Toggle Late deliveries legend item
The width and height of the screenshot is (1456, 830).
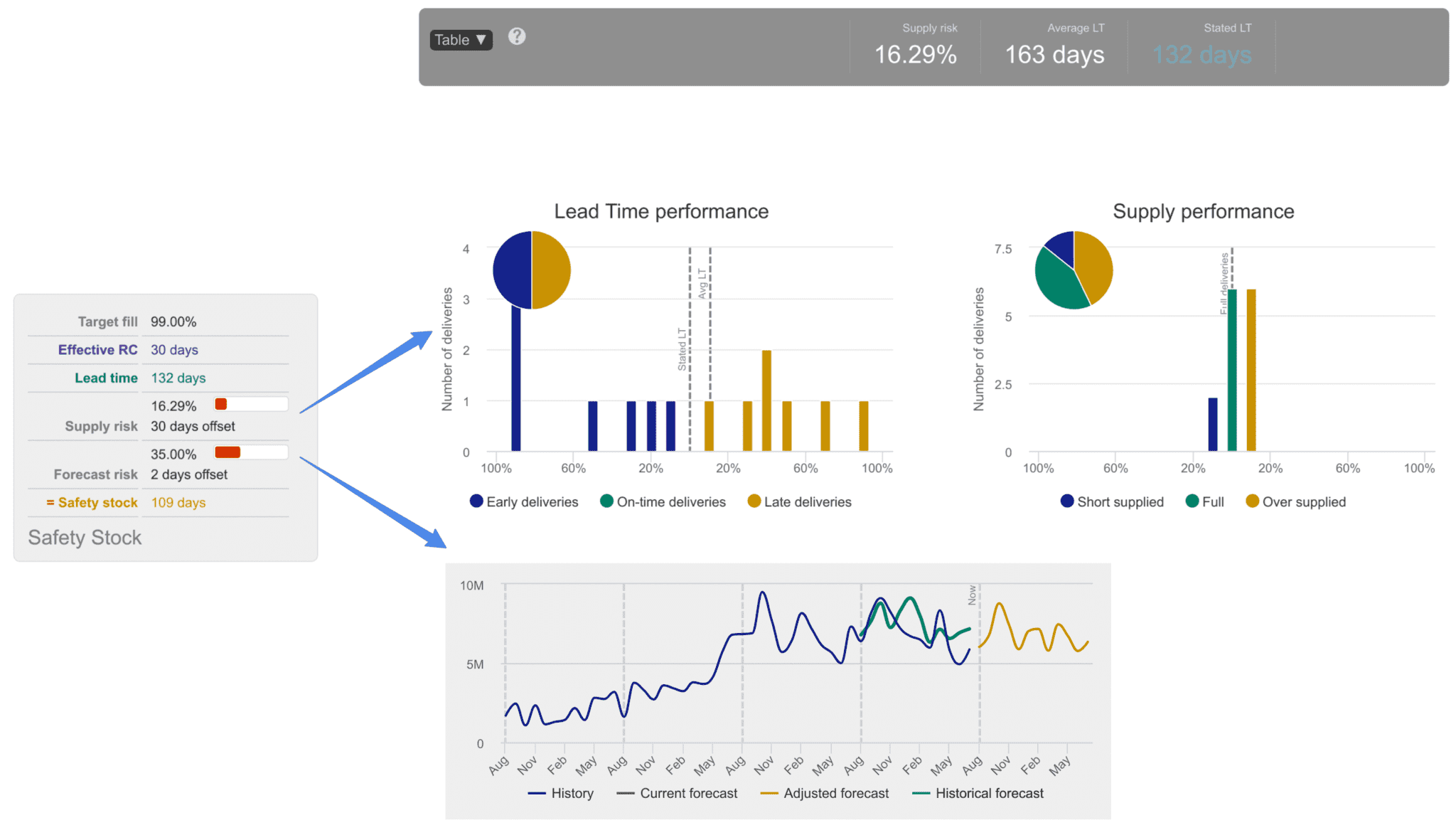(800, 501)
